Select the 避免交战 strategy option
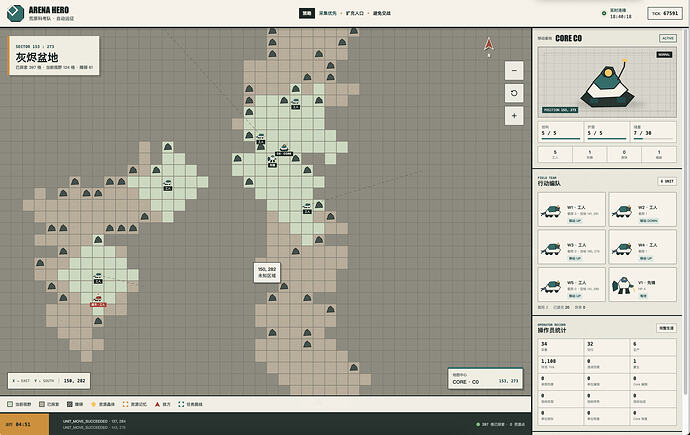This screenshot has height=435, width=690. tap(382, 13)
